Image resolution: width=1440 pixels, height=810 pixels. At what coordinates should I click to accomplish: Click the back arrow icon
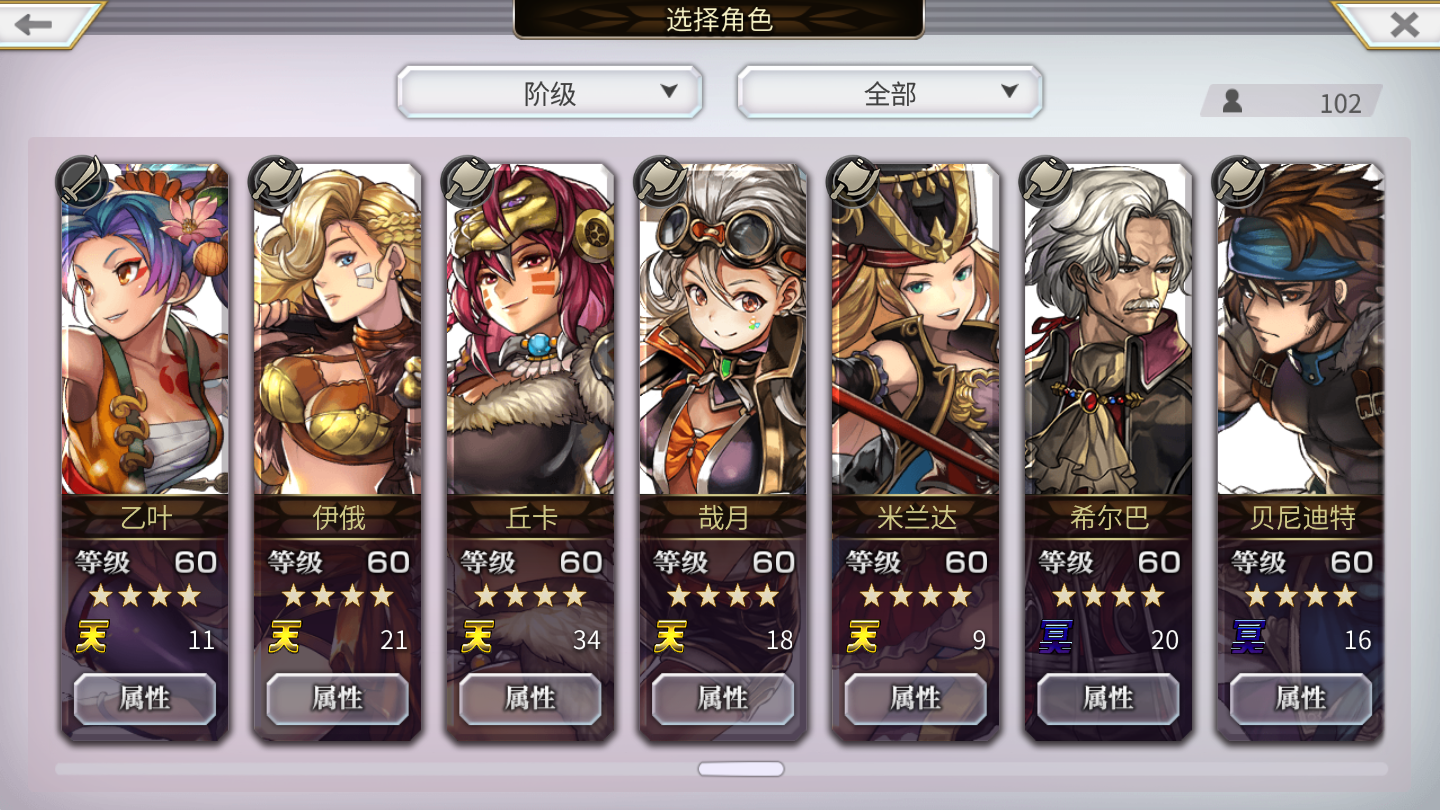[36, 24]
